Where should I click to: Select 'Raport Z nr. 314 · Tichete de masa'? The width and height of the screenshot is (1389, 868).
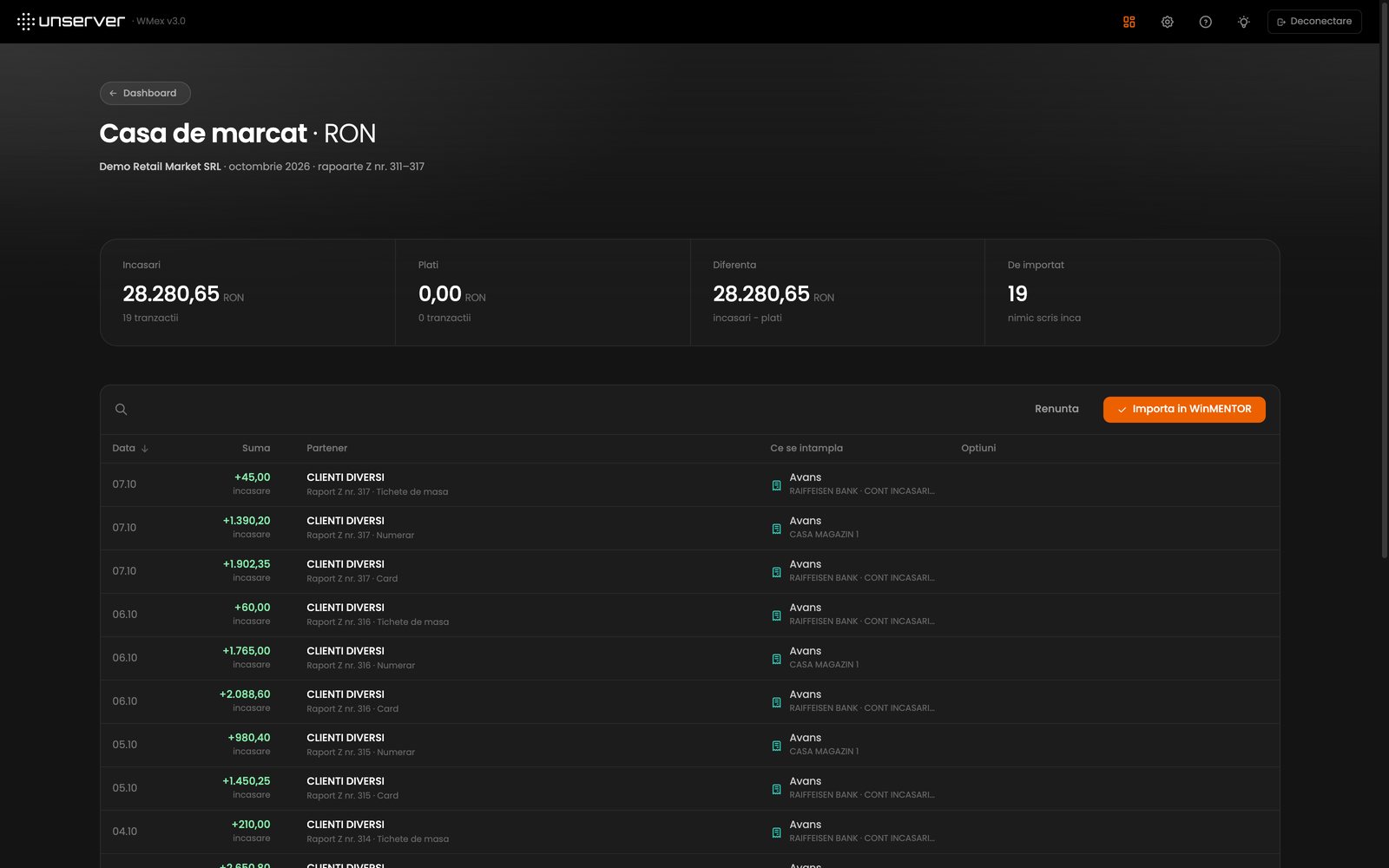(x=378, y=839)
